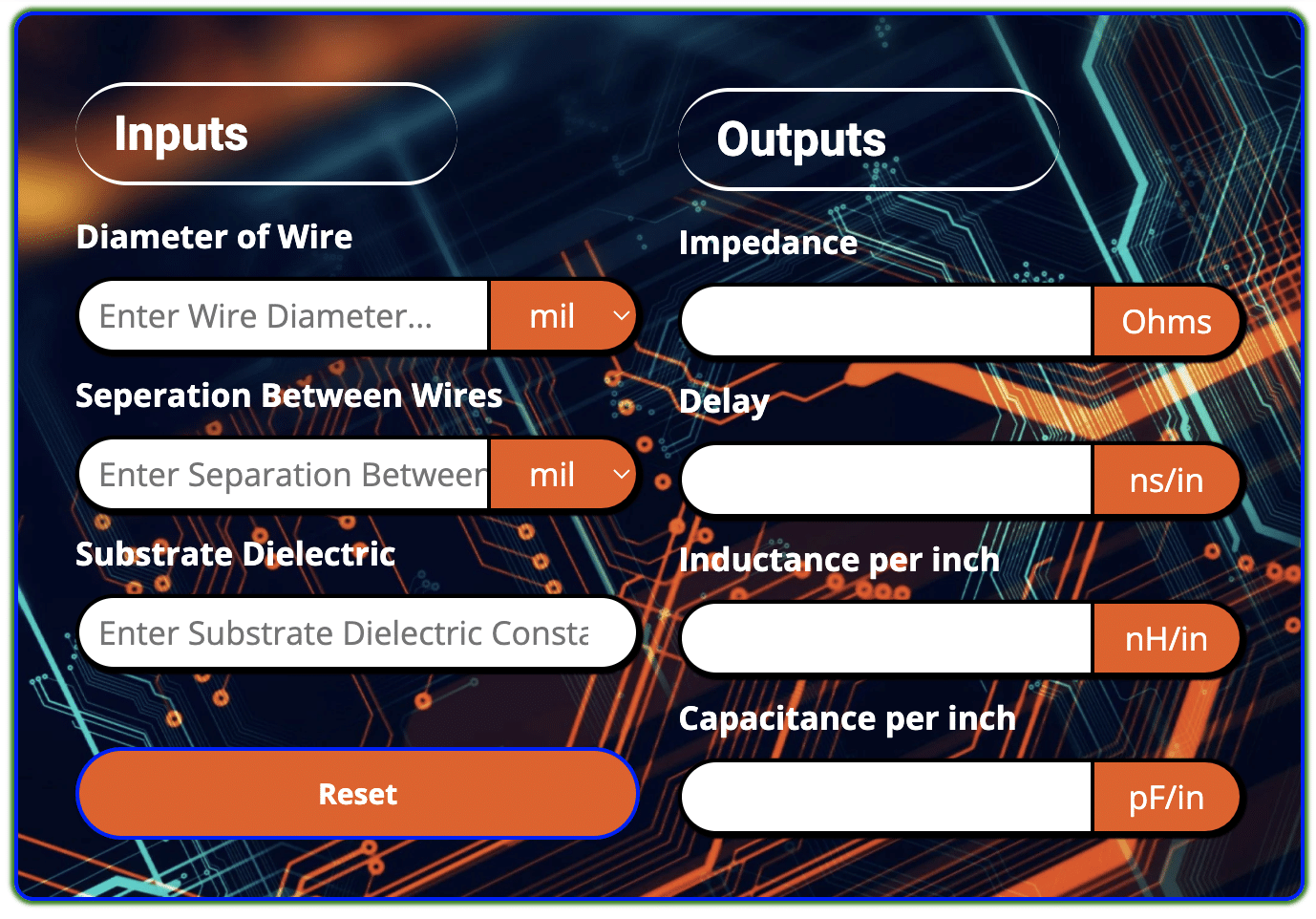Click the Substrate Dielectric Constant field
This screenshot has height=919, width=1316.
(x=357, y=632)
